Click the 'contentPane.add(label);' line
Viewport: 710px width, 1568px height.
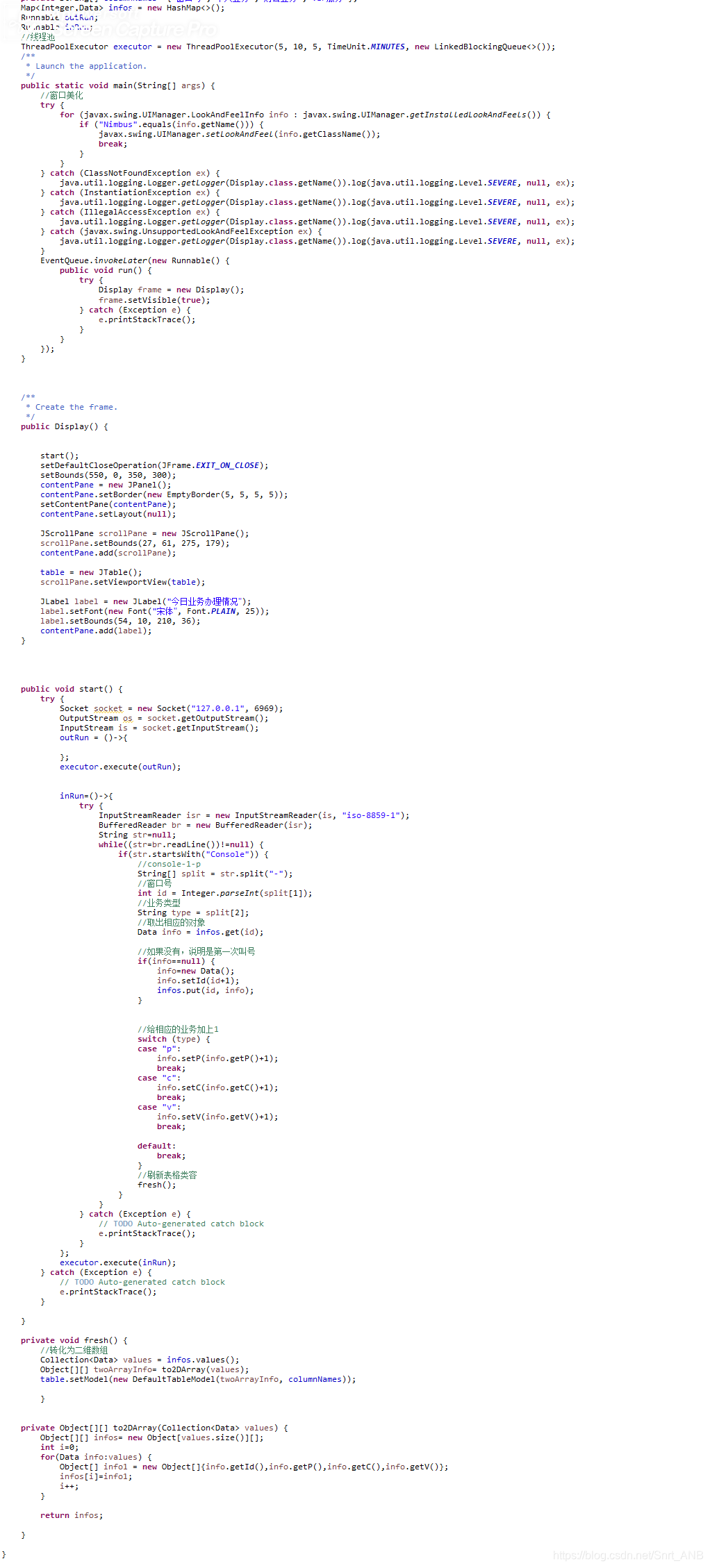pyautogui.click(x=96, y=631)
